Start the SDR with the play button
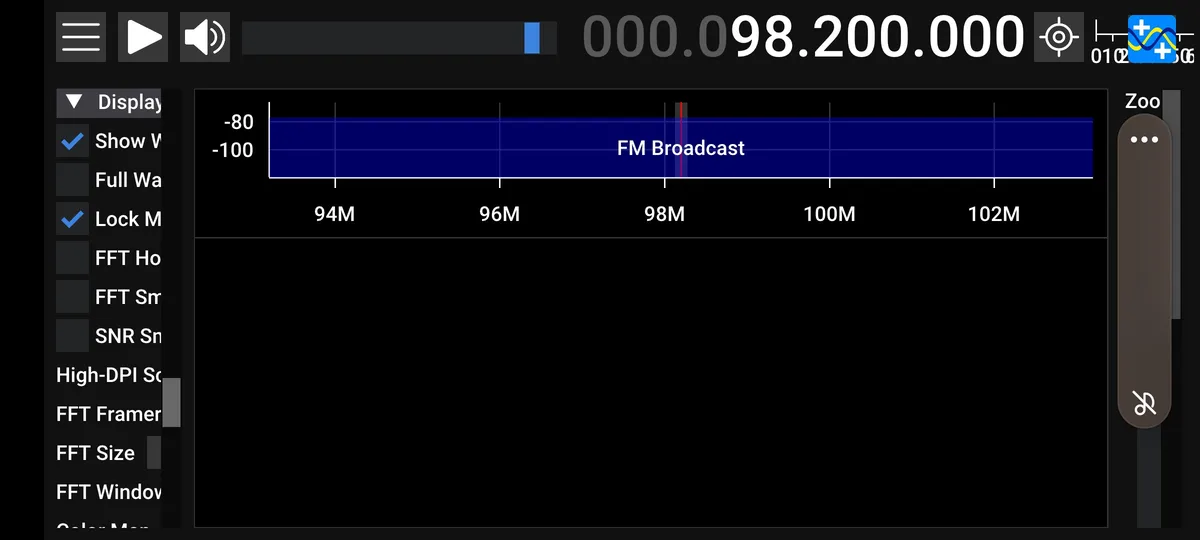Viewport: 1200px width, 540px height. (x=143, y=37)
